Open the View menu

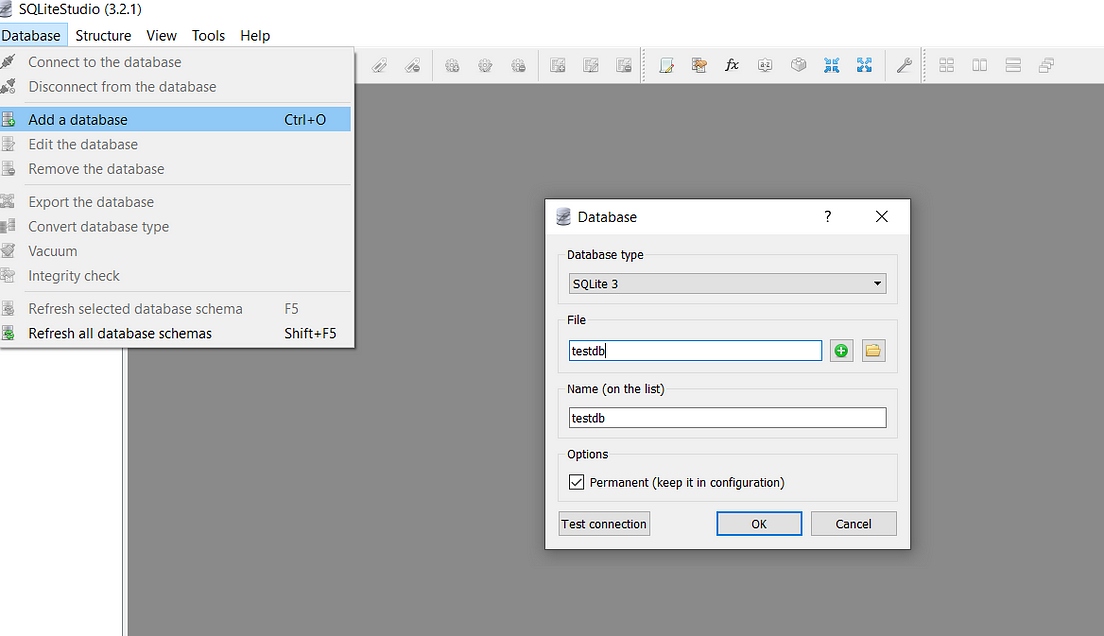pyautogui.click(x=161, y=36)
